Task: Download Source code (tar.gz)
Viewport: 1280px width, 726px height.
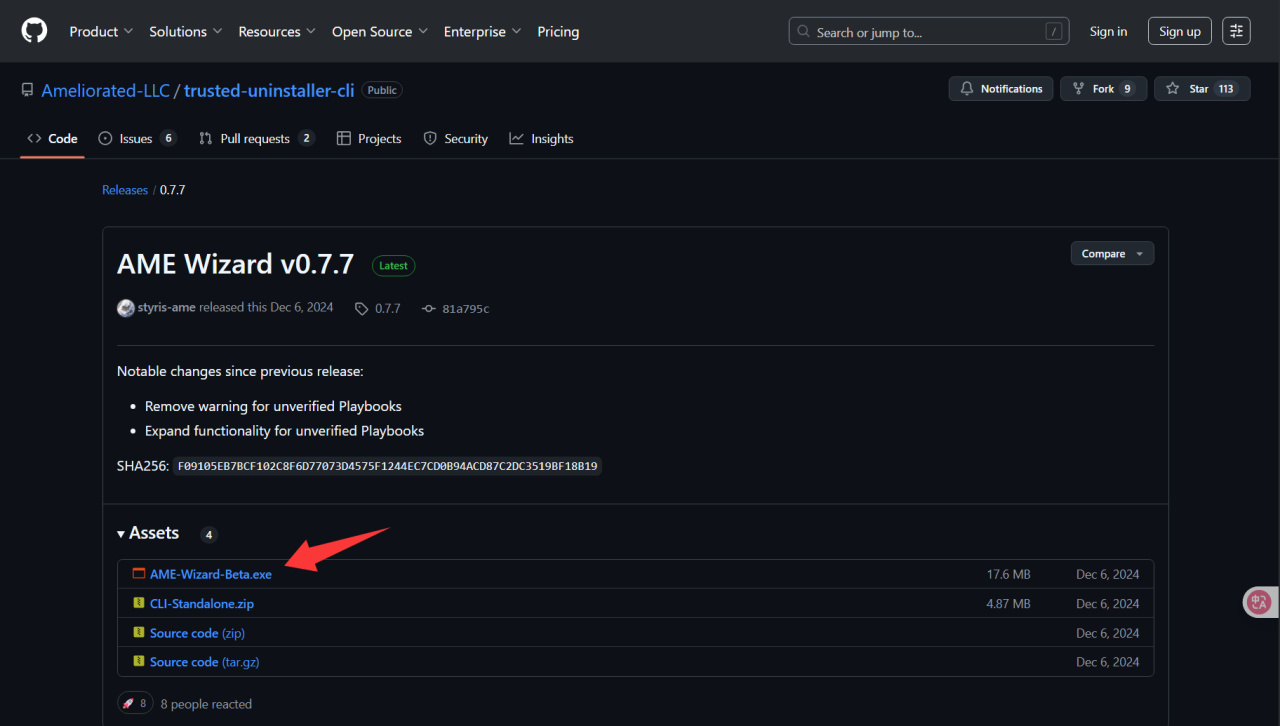Action: pos(205,662)
